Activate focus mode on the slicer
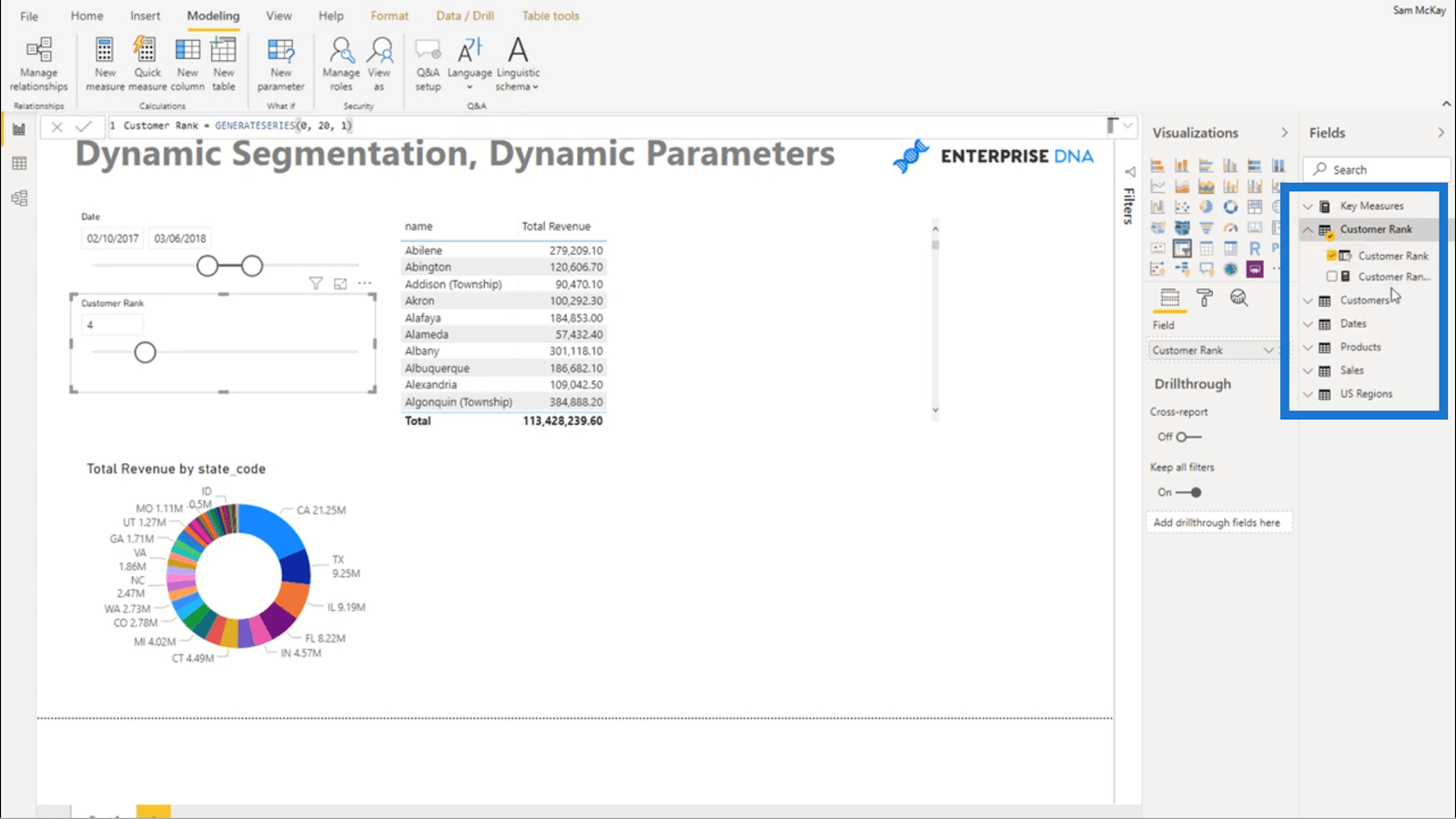Viewport: 1456px width, 819px height. 340,284
